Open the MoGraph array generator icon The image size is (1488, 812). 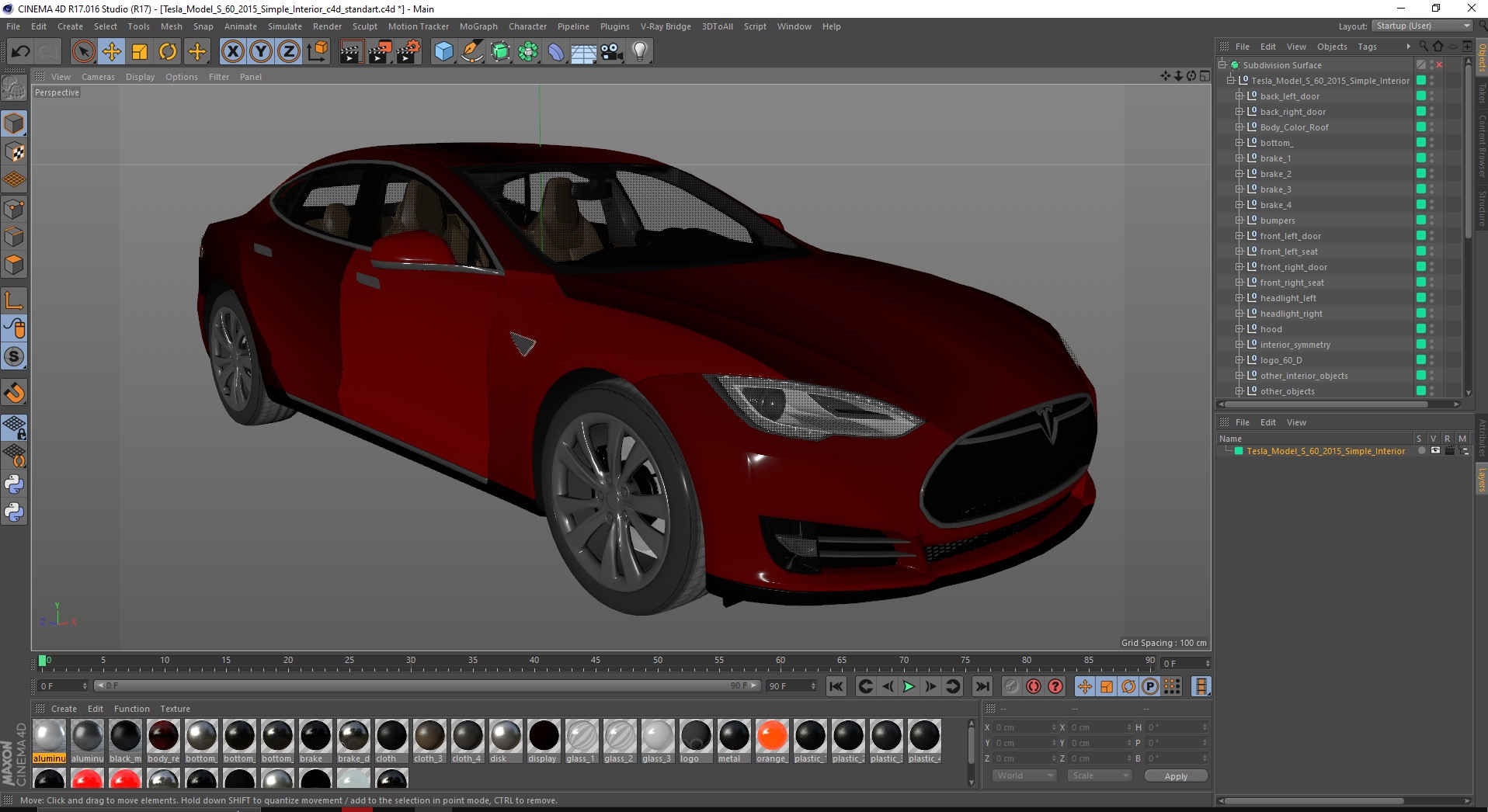528,52
